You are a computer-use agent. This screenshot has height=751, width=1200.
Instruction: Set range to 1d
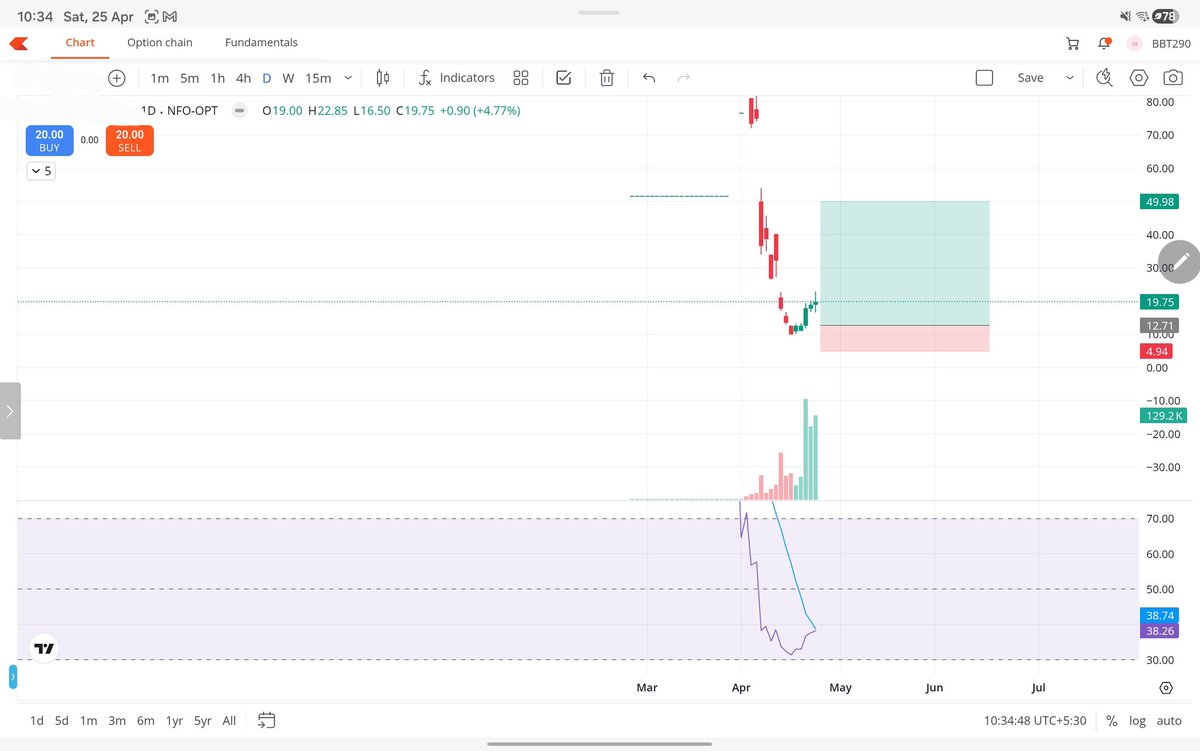pos(36,720)
